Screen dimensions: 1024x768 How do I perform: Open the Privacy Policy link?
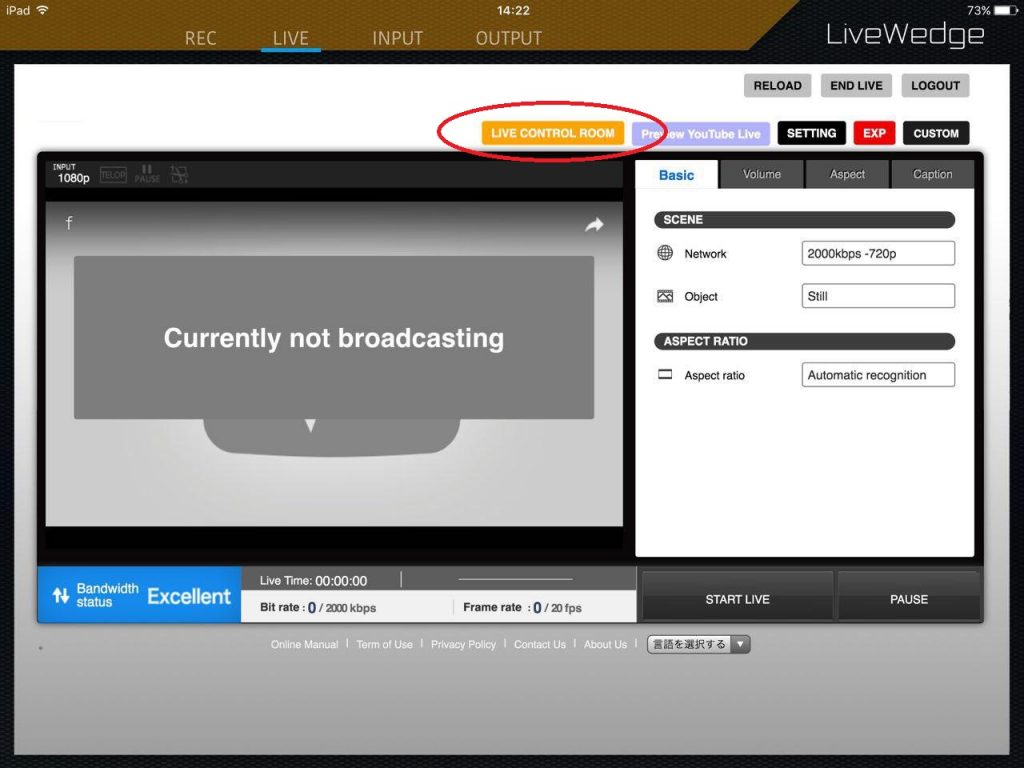point(463,645)
